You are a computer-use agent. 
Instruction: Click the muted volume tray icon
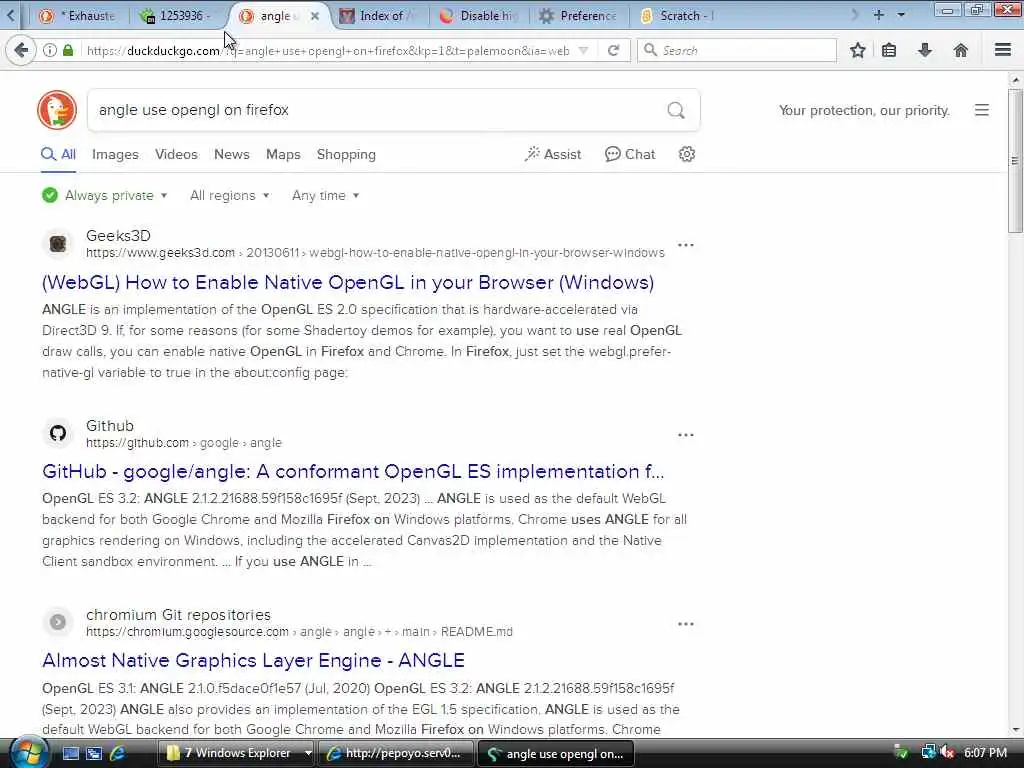tap(948, 753)
